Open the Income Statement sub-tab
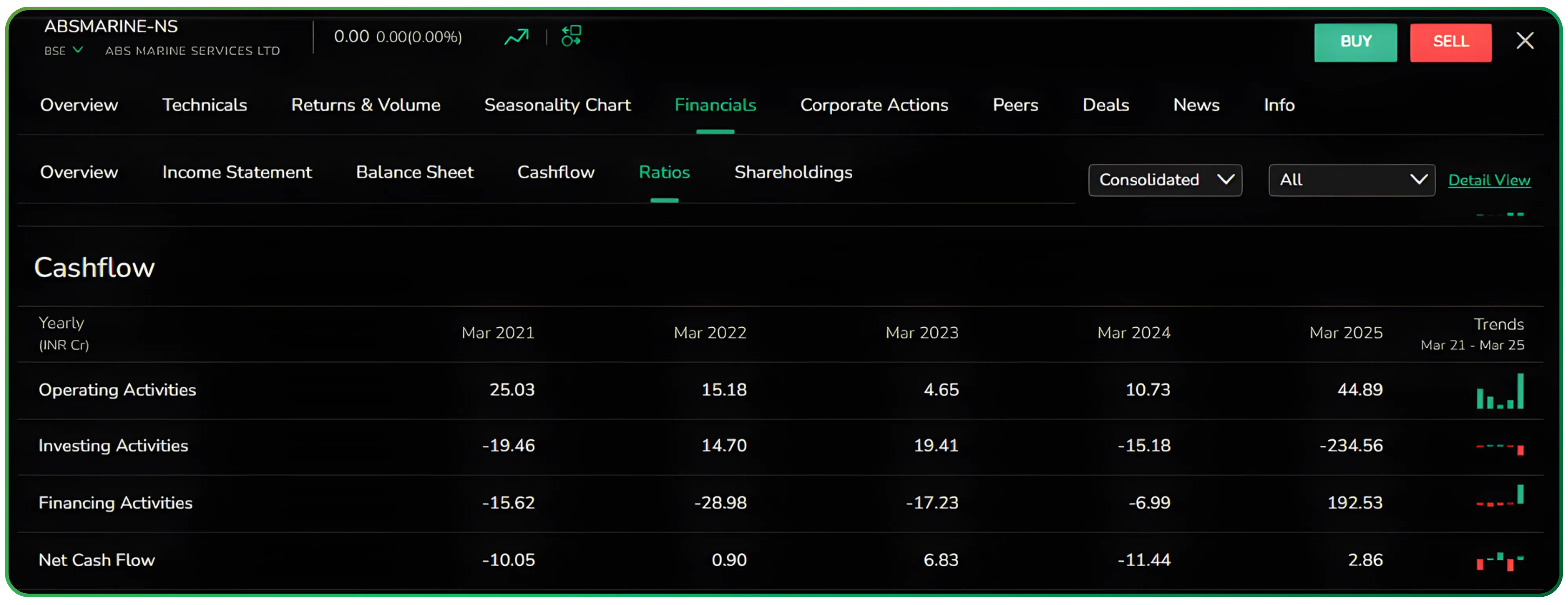This screenshot has height=605, width=1568. point(237,172)
